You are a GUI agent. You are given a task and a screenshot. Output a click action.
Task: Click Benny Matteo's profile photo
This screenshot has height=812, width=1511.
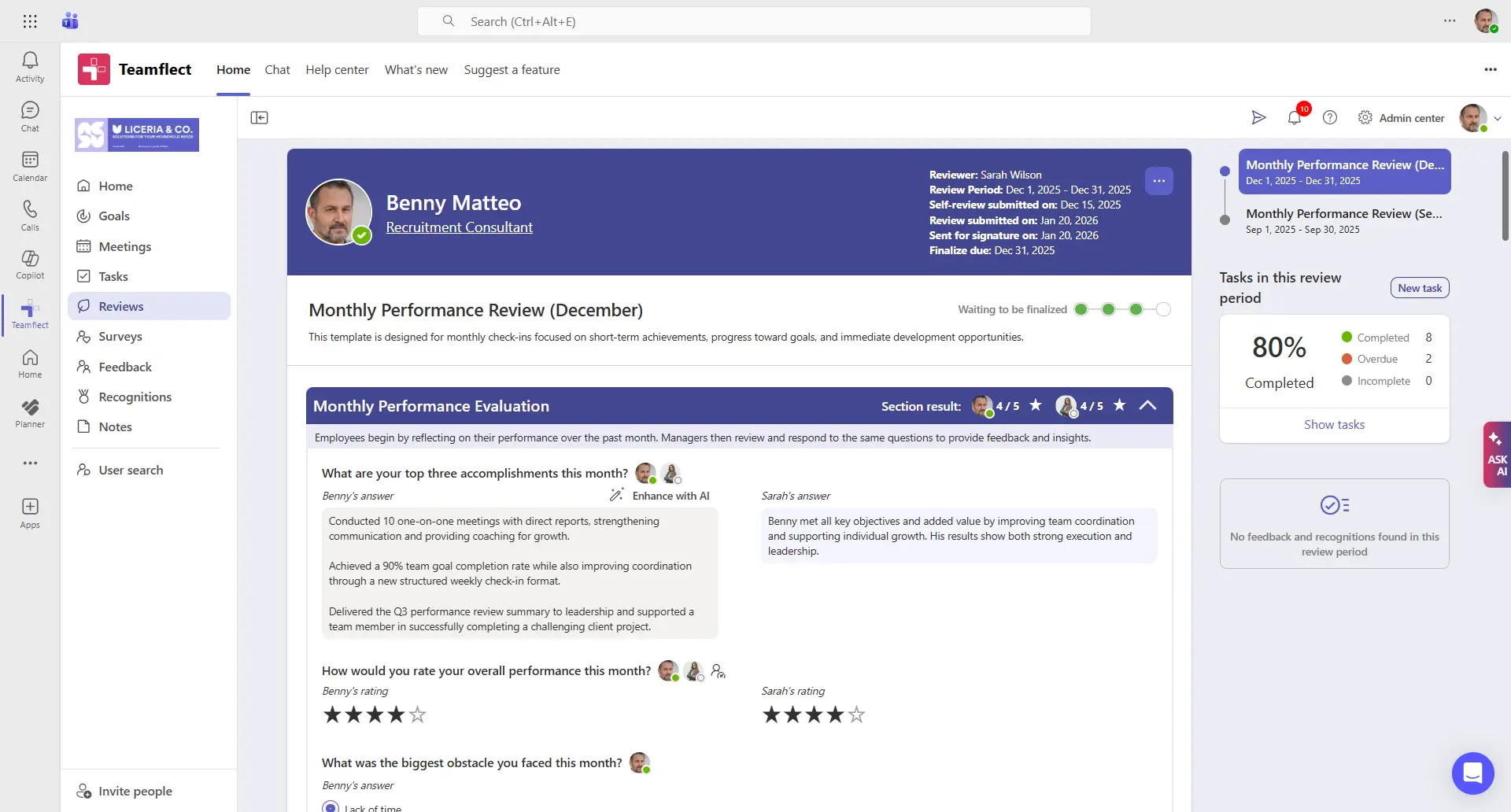click(x=338, y=212)
